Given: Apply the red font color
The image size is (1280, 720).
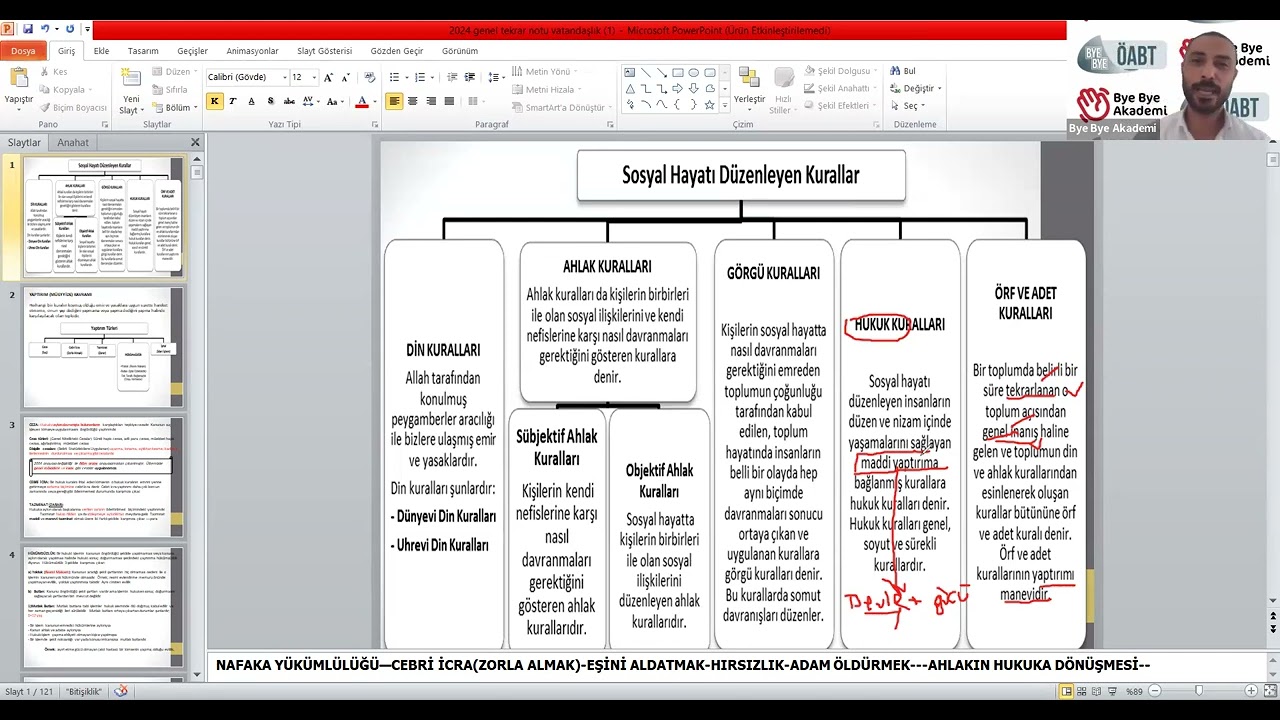Looking at the screenshot, I should 362,101.
